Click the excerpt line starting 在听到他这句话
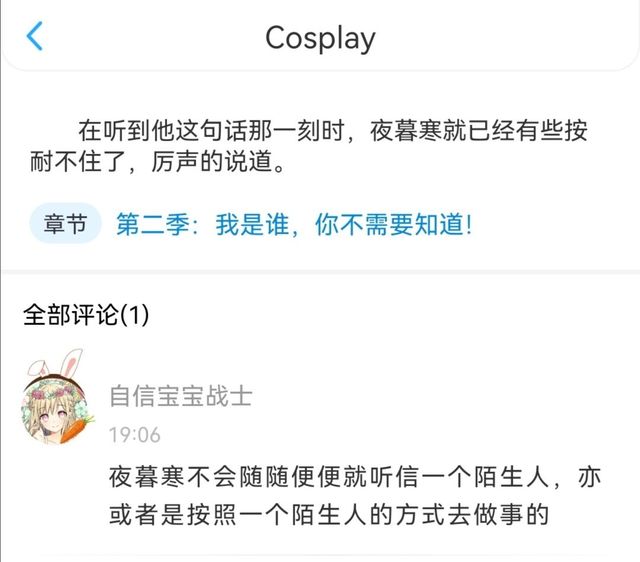 click(333, 130)
